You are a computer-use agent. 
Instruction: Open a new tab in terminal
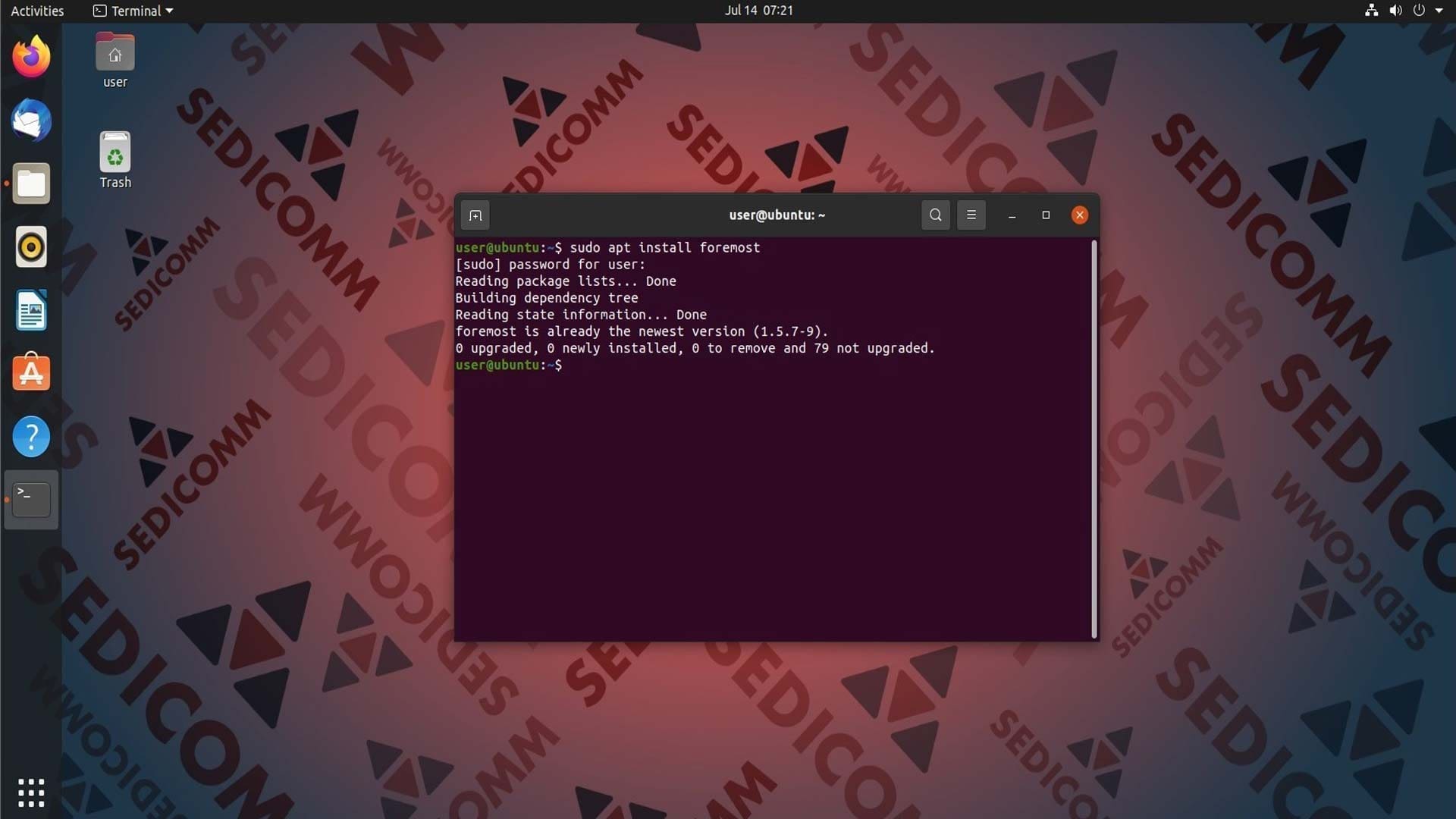475,215
